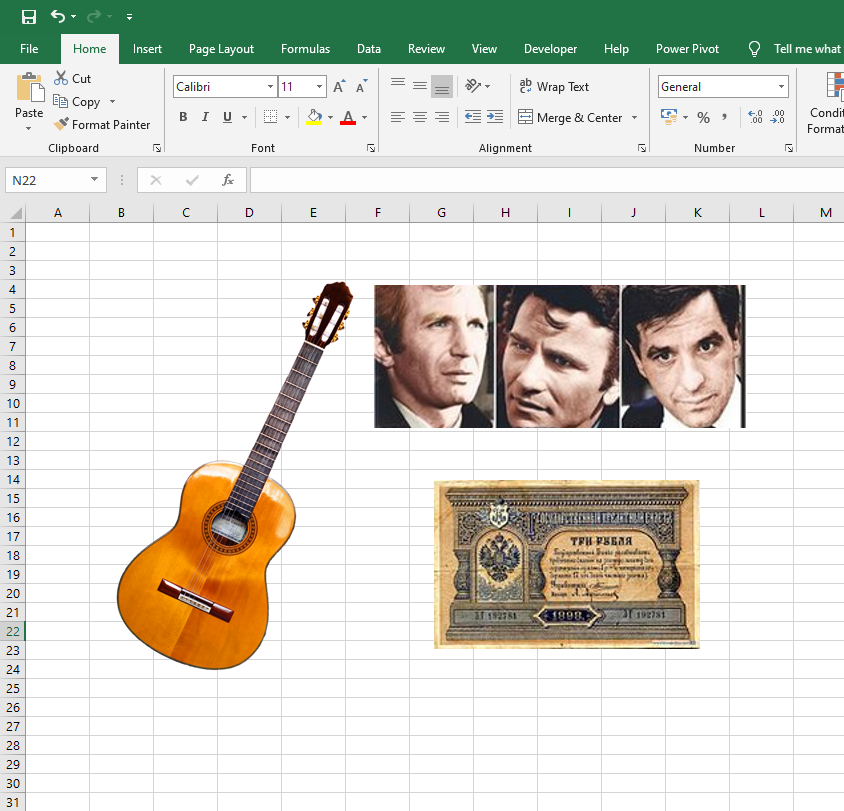The image size is (844, 811).
Task: Expand the Copy options arrow
Action: pyautogui.click(x=112, y=102)
